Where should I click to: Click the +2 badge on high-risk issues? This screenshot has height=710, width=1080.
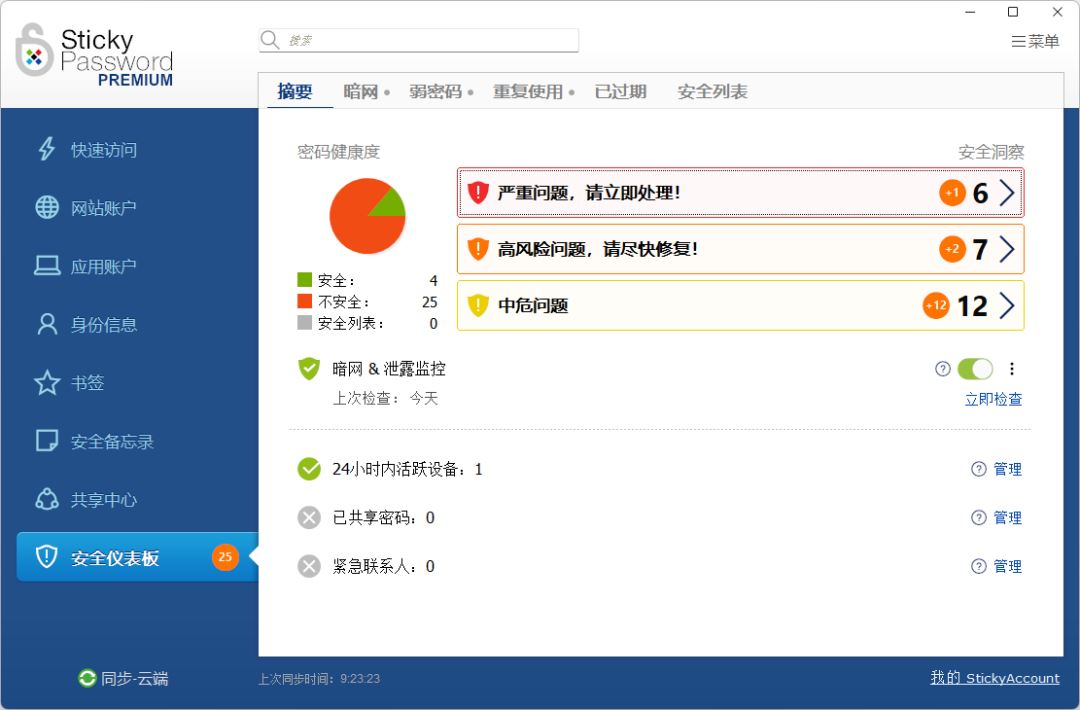click(953, 249)
